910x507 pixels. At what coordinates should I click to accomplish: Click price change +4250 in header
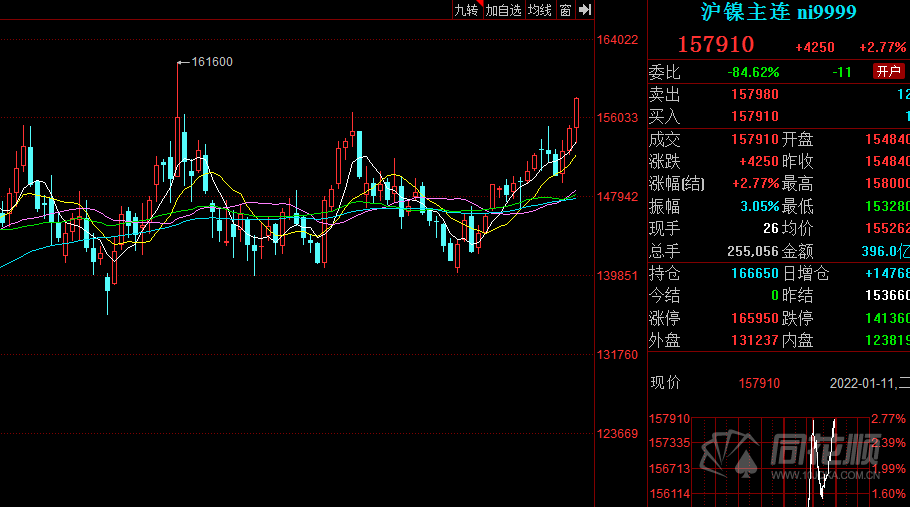[x=815, y=47]
